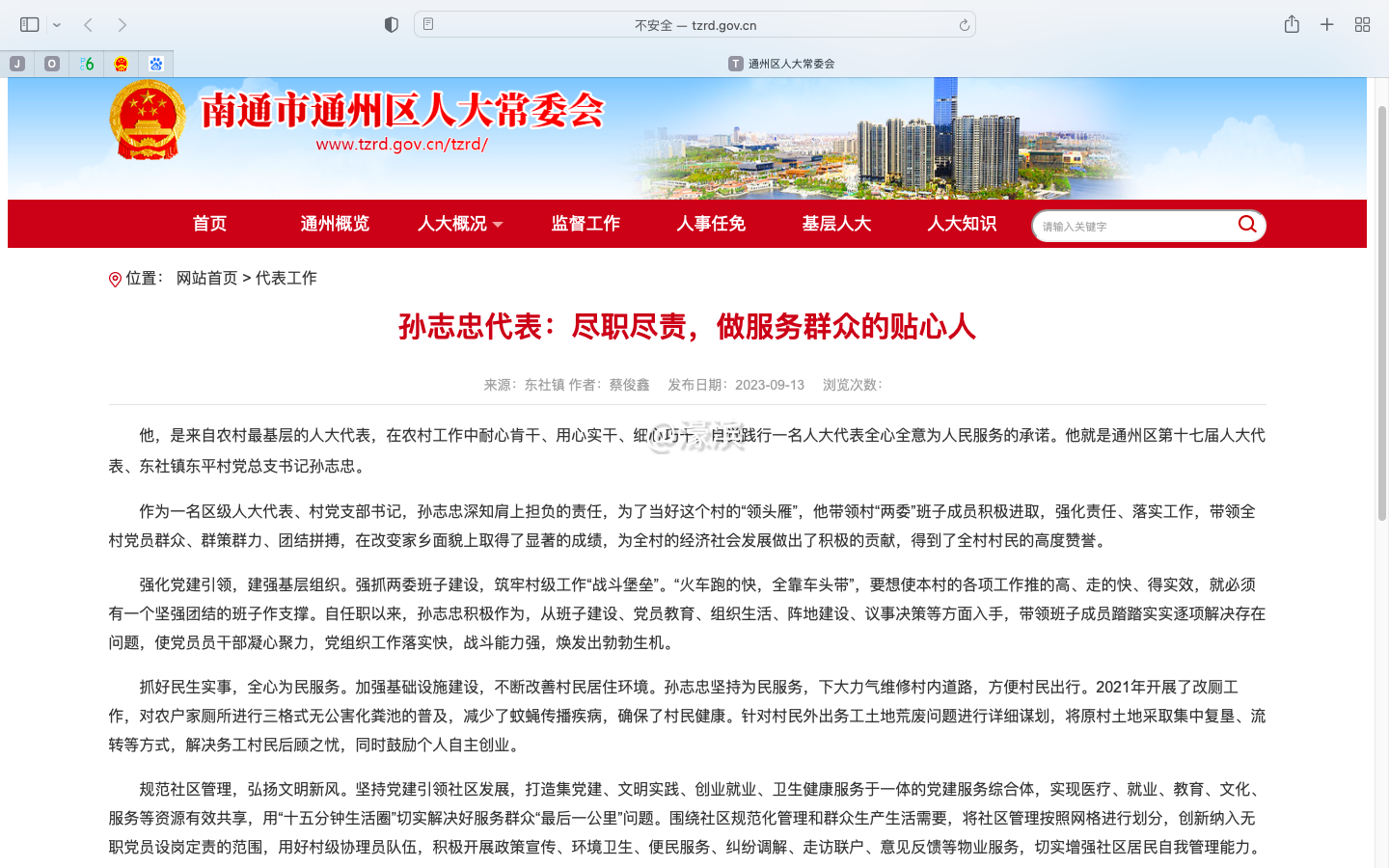The height and width of the screenshot is (868, 1389).
Task: Show the tab overview grid
Action: click(1362, 24)
